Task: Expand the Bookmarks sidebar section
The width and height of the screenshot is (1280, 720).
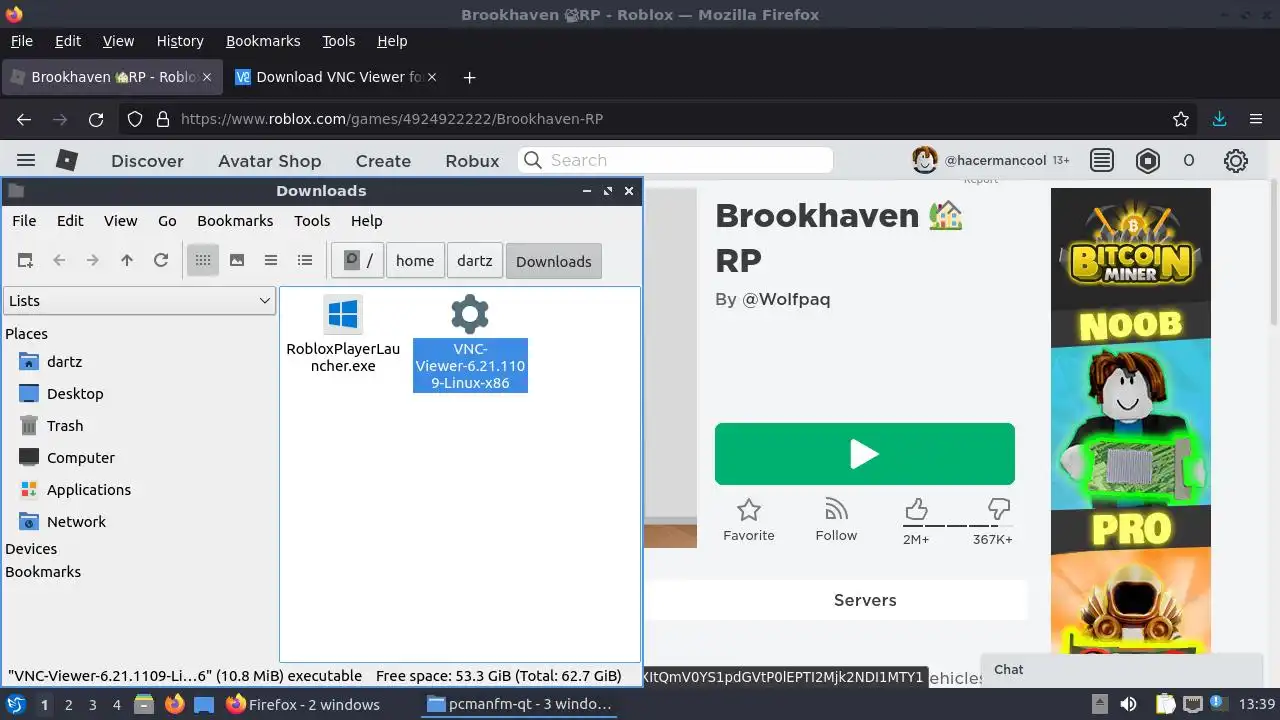Action: pos(43,571)
